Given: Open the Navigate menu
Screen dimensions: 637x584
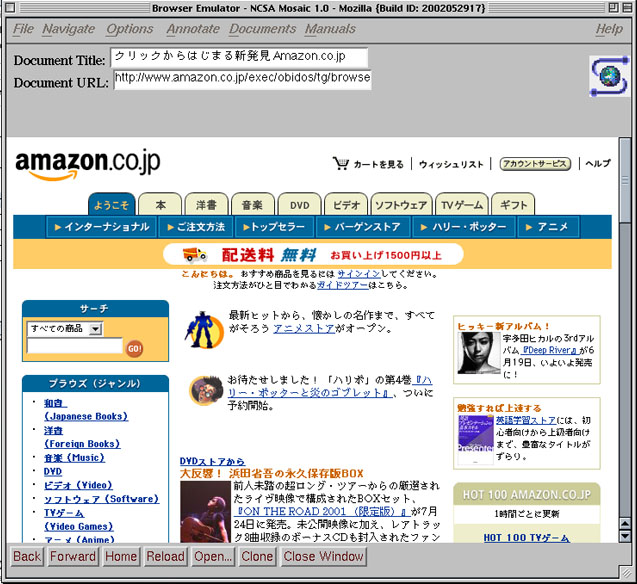Looking at the screenshot, I should [69, 29].
